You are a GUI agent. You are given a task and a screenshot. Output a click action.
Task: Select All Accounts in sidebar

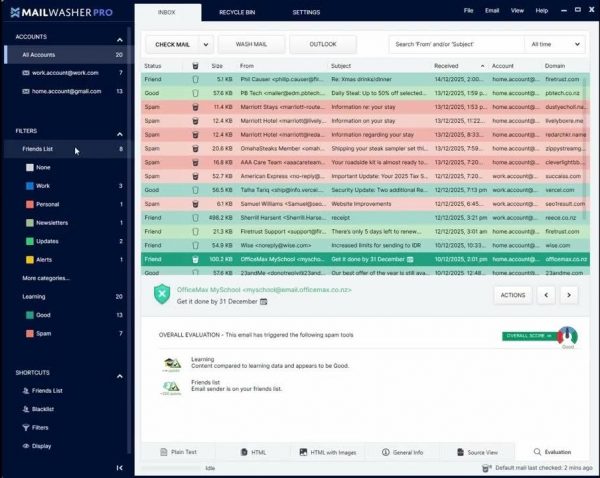click(x=69, y=55)
